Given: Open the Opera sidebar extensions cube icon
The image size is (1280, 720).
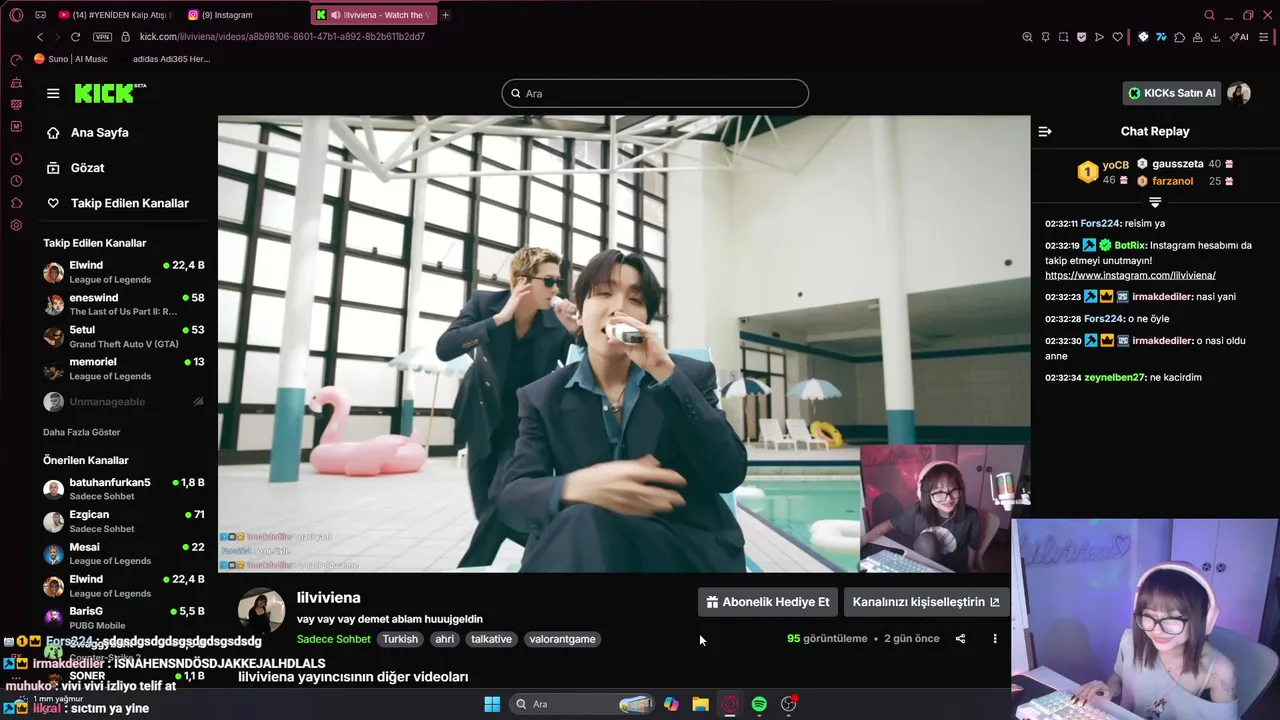Looking at the screenshot, I should coord(16,203).
